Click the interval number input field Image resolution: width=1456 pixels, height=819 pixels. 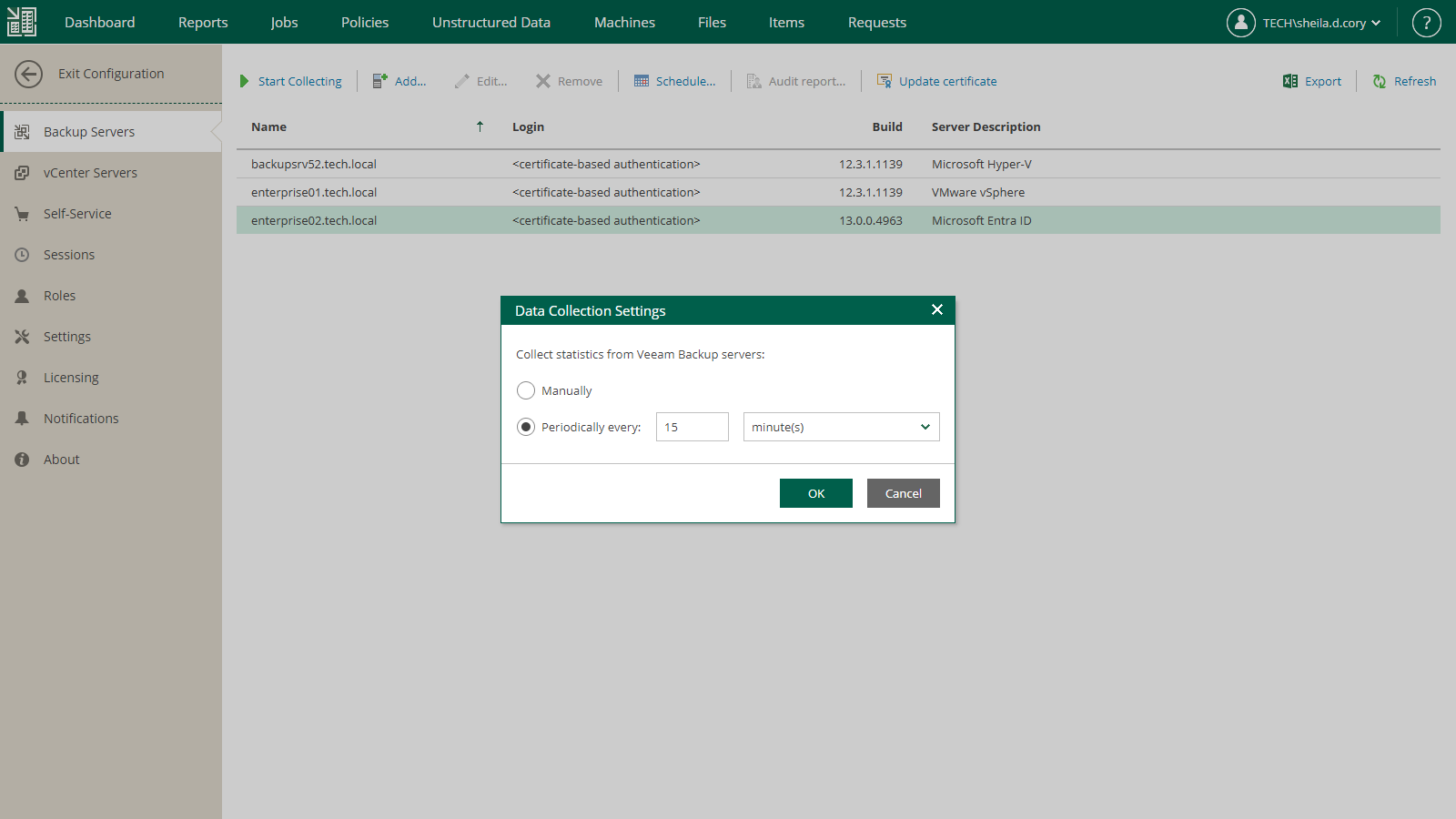pos(693,427)
